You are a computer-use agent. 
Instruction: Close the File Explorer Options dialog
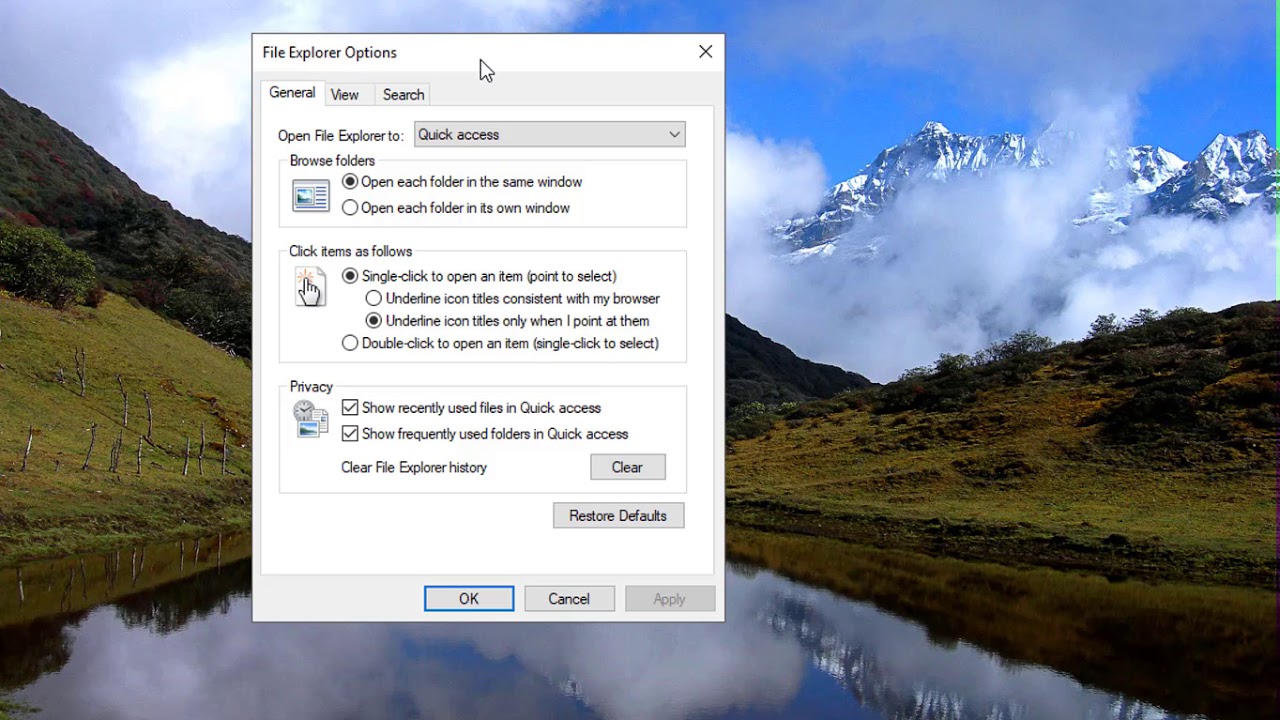tap(706, 52)
